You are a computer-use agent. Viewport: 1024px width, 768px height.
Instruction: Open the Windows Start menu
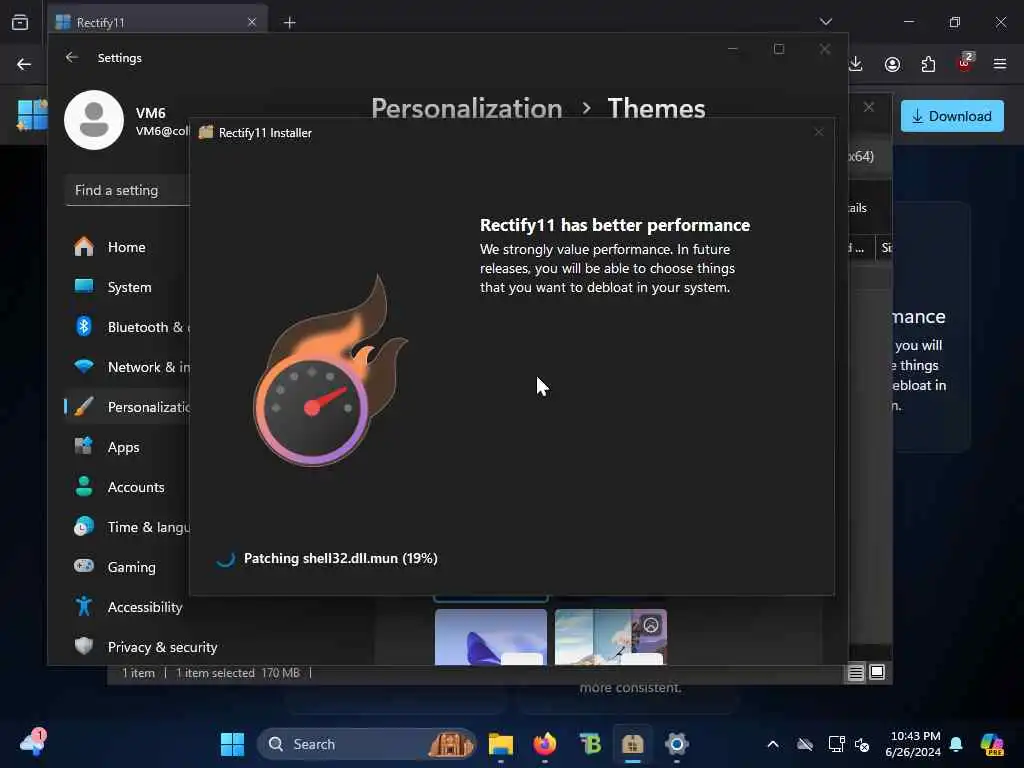(x=232, y=744)
